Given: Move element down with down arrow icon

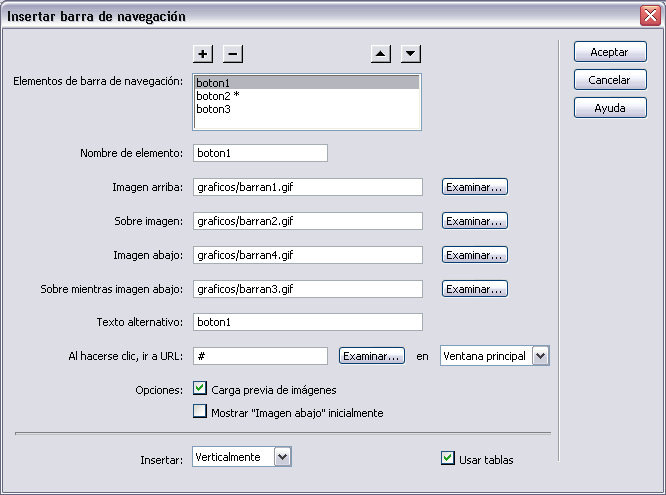Looking at the screenshot, I should click(411, 54).
